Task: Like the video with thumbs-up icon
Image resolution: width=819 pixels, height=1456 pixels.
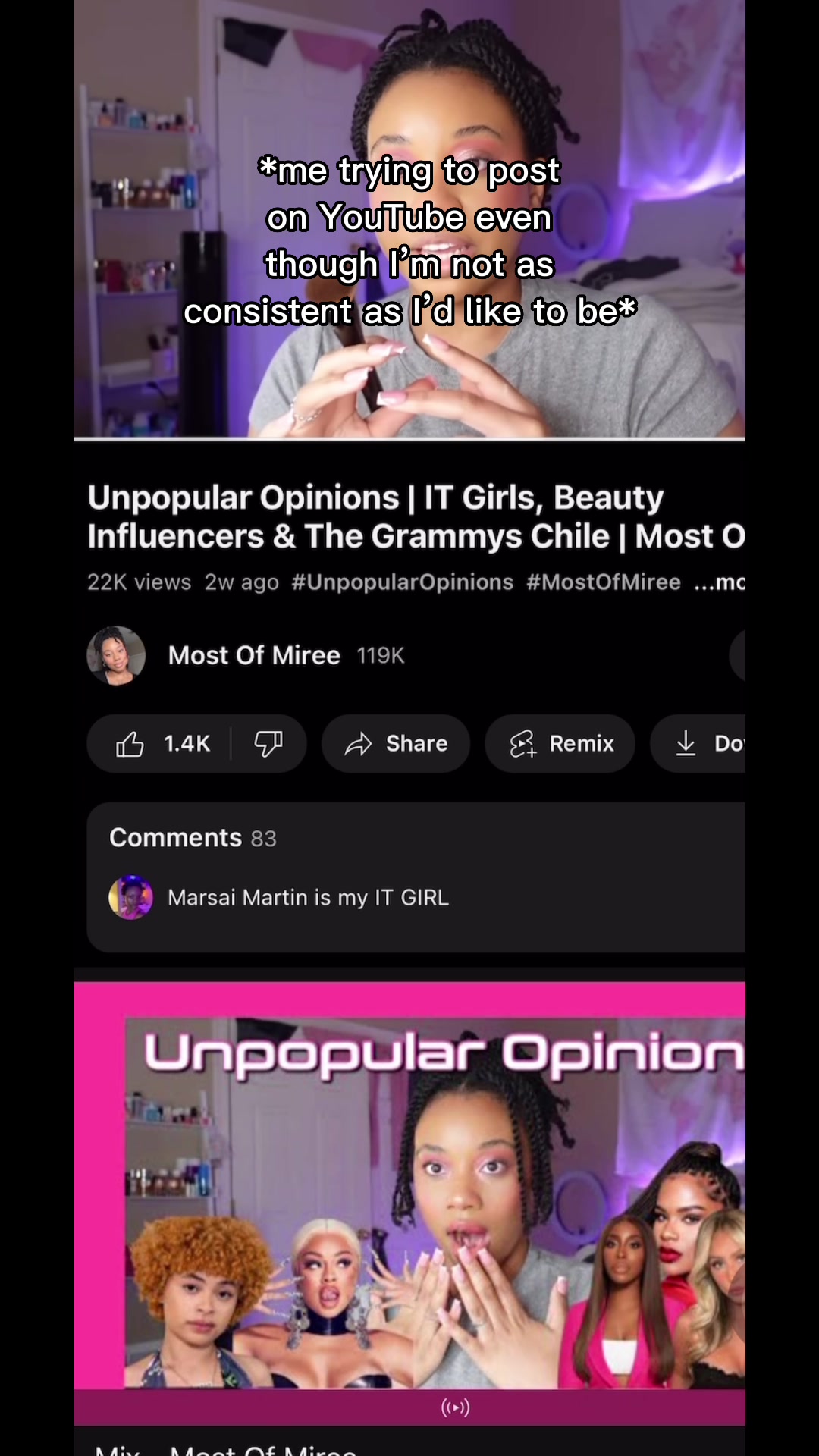Action: 130,744
